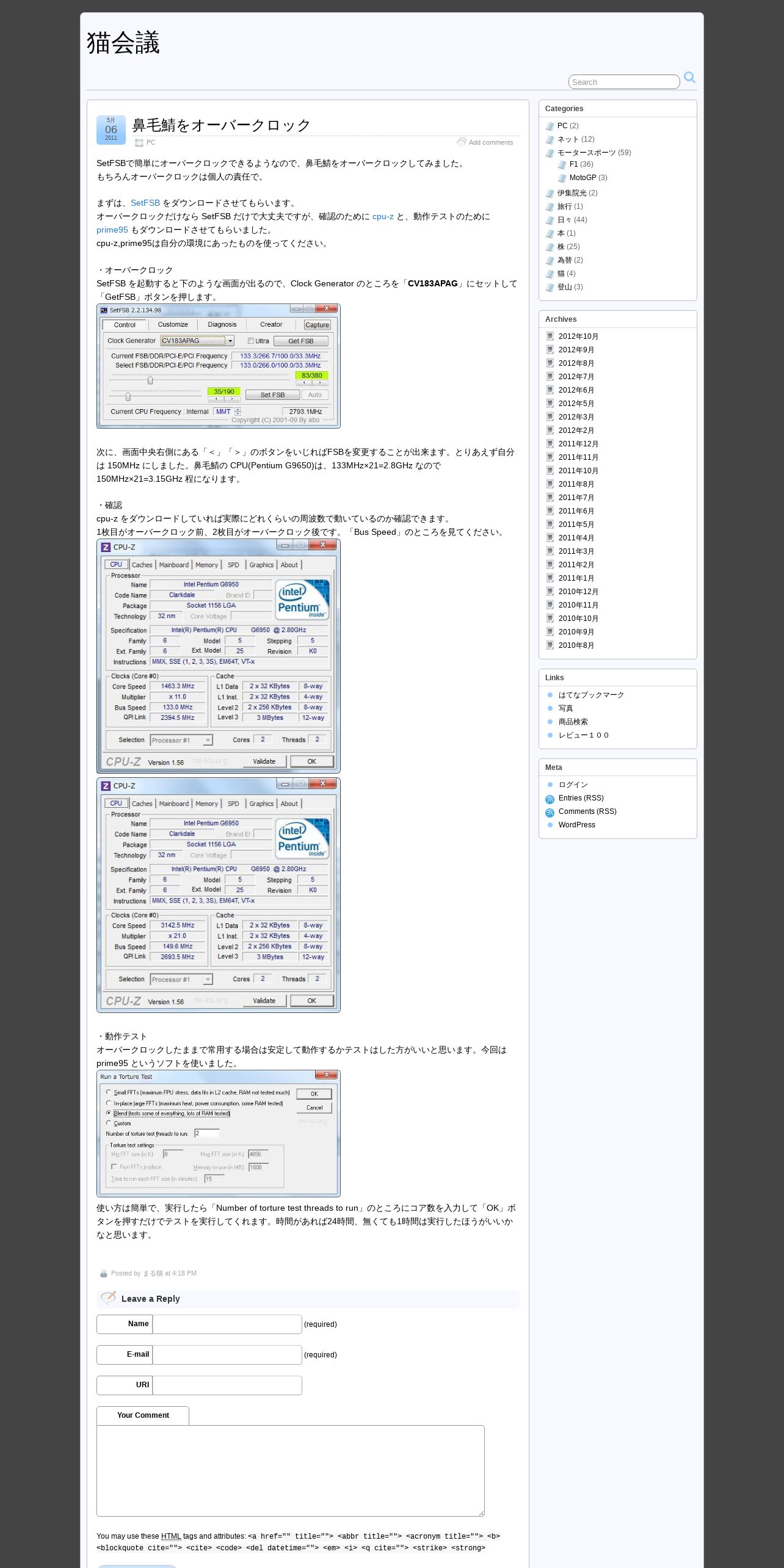The image size is (784, 1568).
Task: Open the 2012年5月 archive
Action: [576, 404]
